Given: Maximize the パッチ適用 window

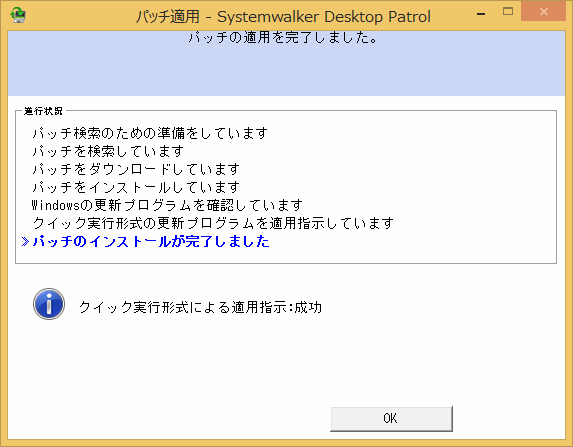Looking at the screenshot, I should tap(508, 12).
